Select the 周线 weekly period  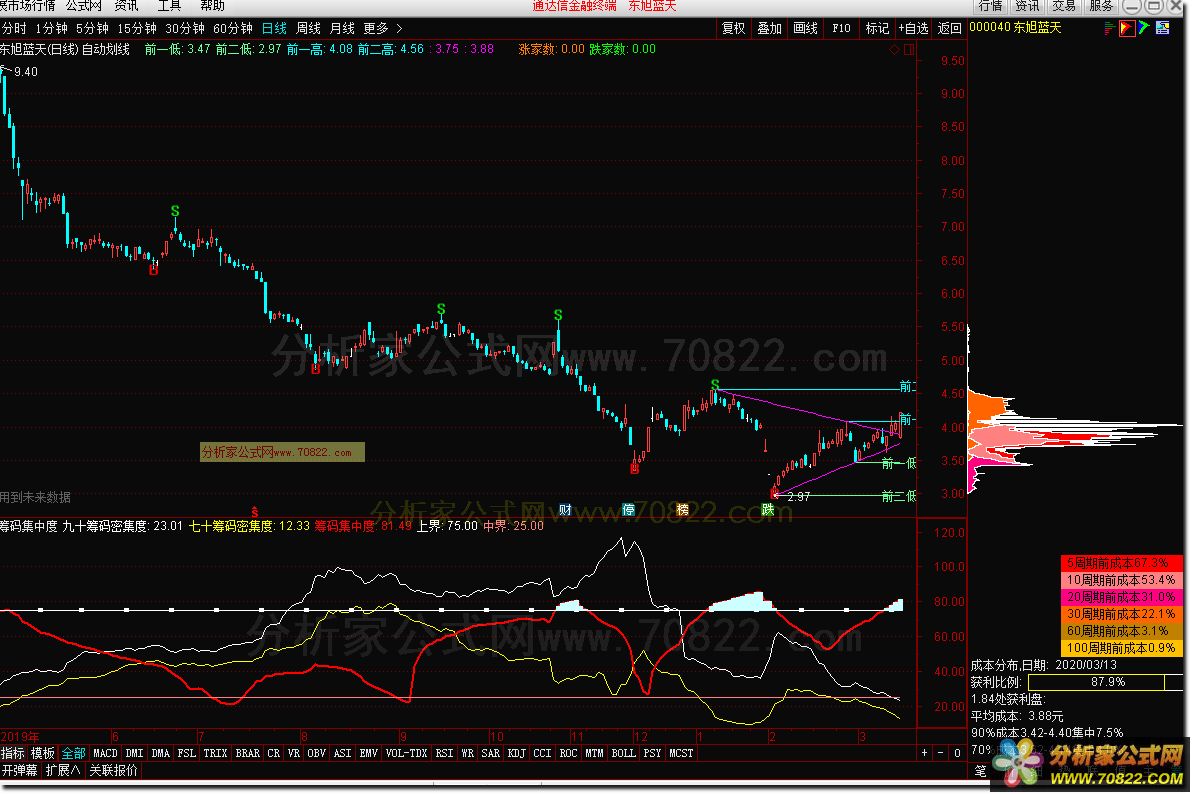point(308,28)
